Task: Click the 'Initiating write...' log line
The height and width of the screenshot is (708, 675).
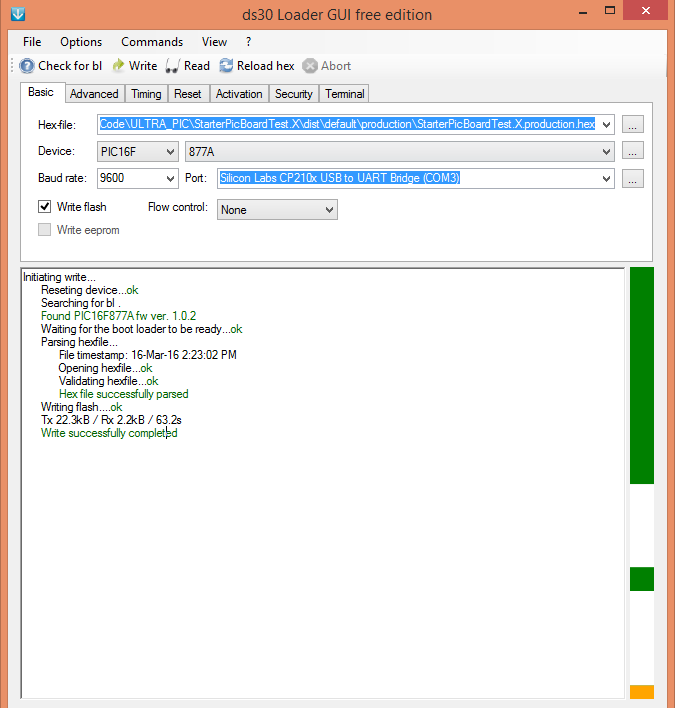Action: (x=60, y=277)
